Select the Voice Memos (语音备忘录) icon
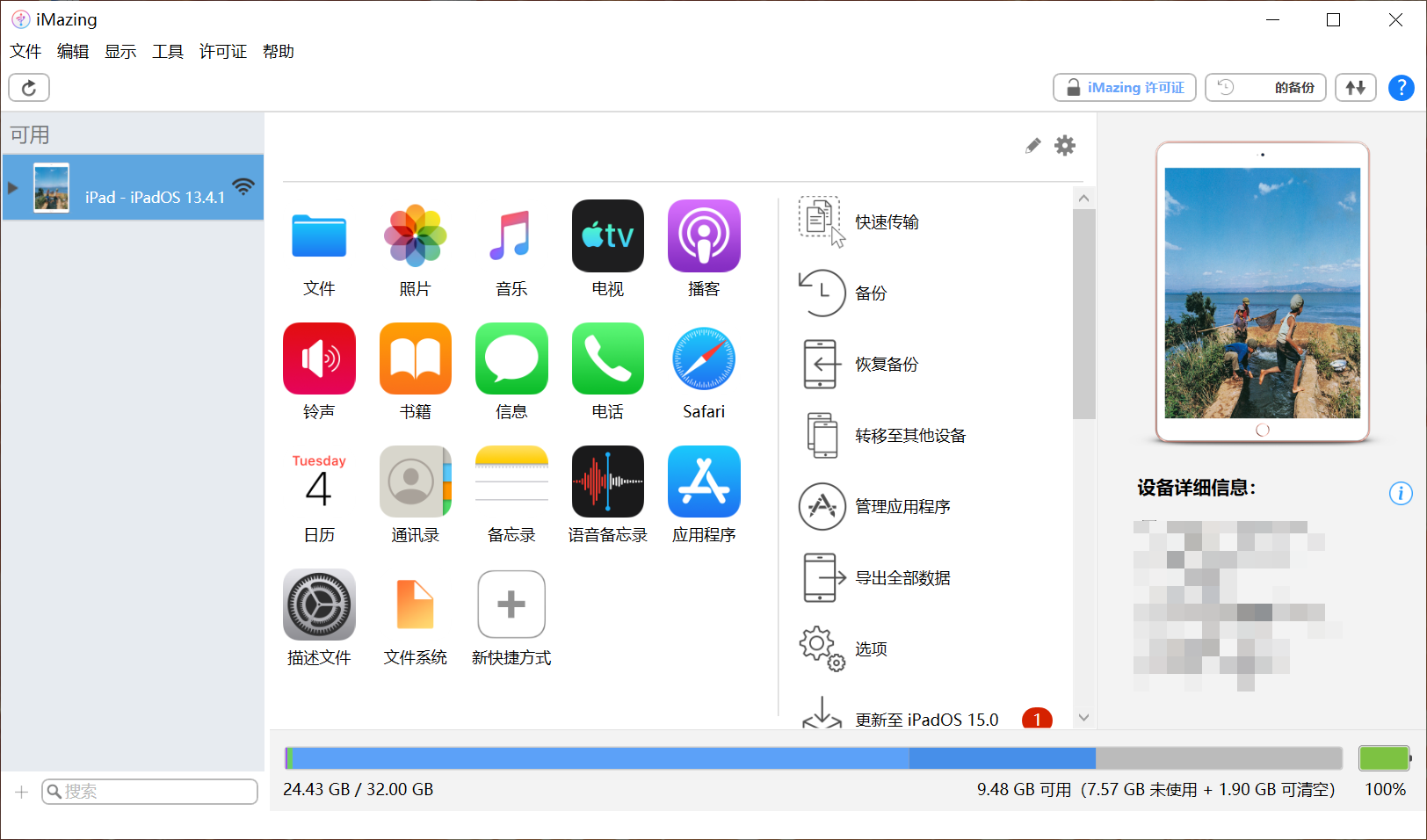The width and height of the screenshot is (1427, 840). click(607, 482)
